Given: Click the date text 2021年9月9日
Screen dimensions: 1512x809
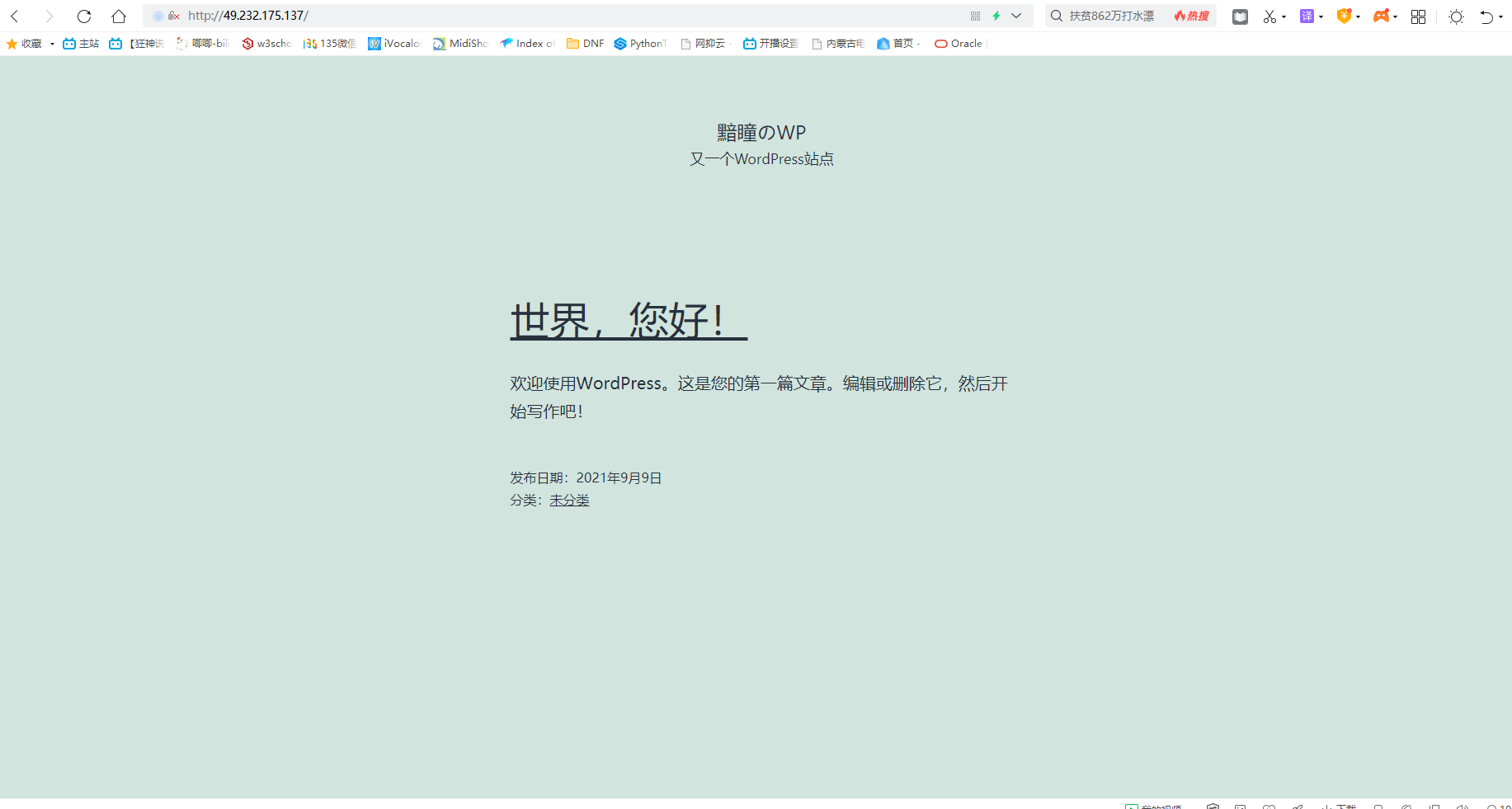Looking at the screenshot, I should pyautogui.click(x=619, y=478).
